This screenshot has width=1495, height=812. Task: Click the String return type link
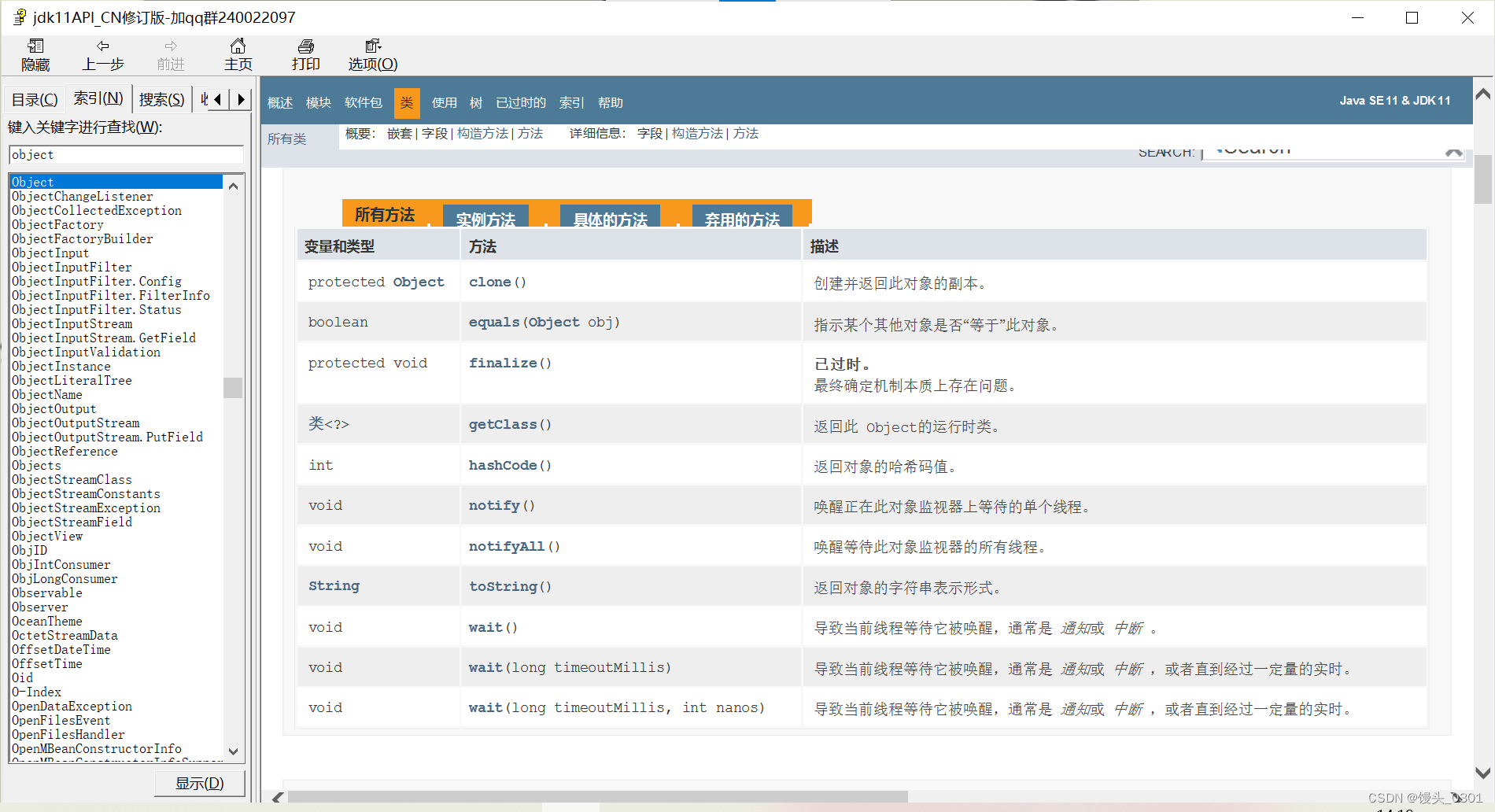pyautogui.click(x=334, y=585)
